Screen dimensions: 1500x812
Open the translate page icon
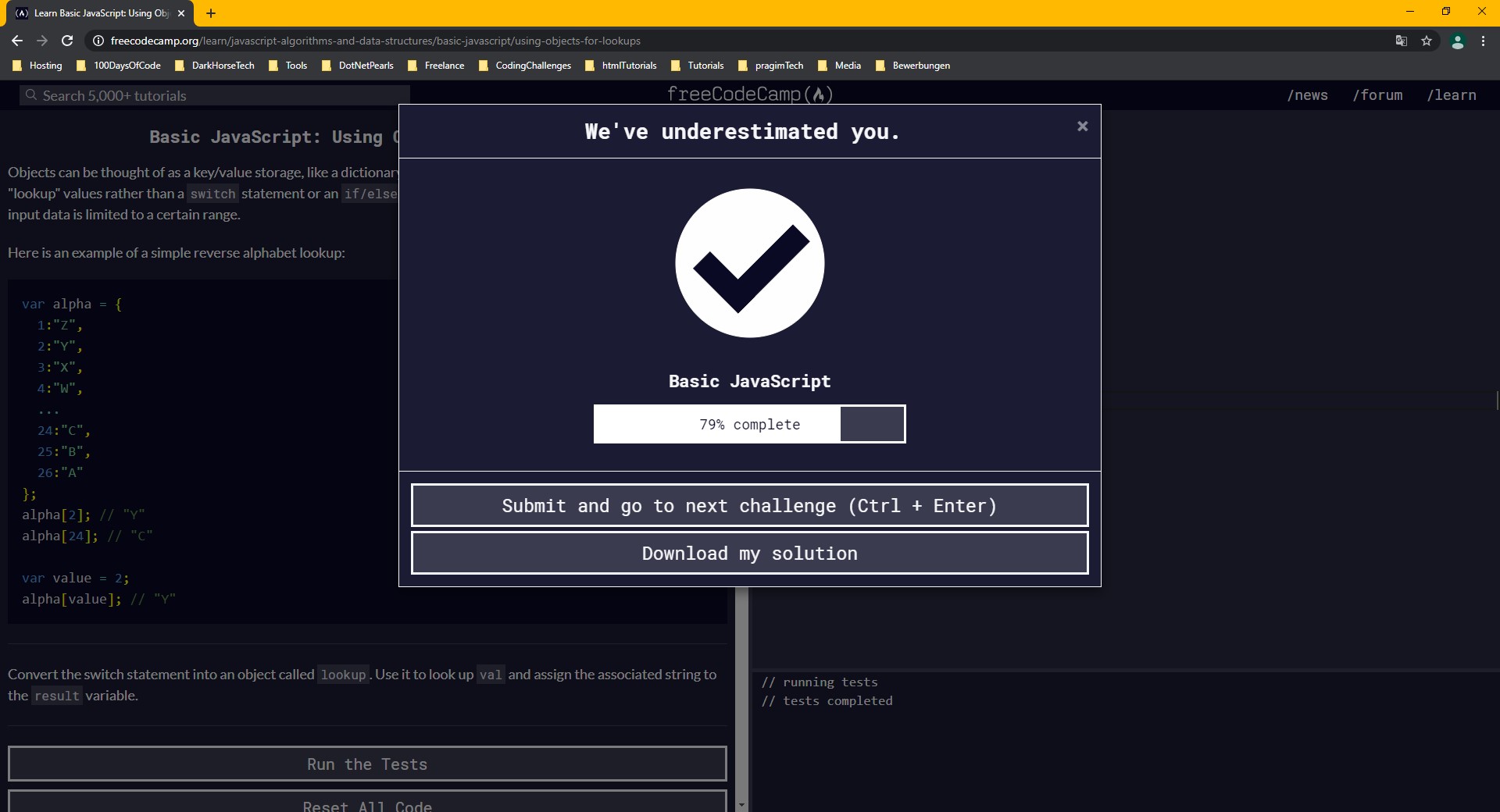(x=1402, y=41)
